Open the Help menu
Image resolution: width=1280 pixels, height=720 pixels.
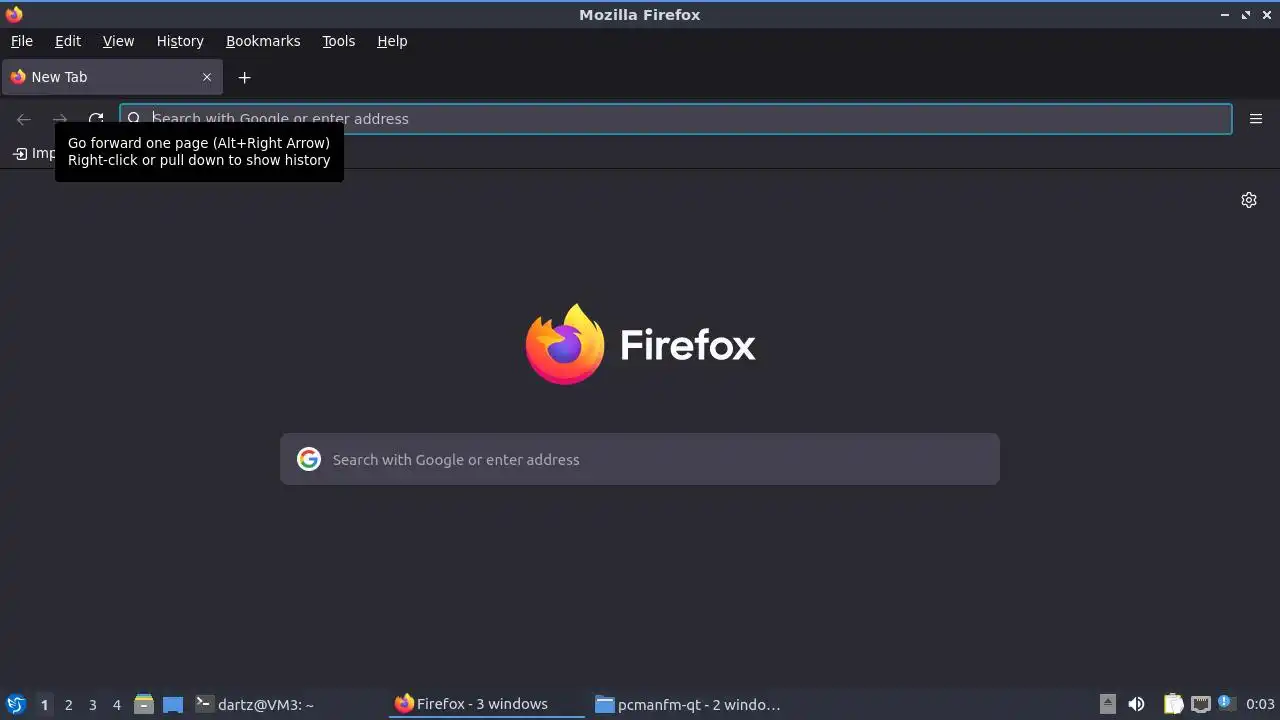click(x=392, y=41)
